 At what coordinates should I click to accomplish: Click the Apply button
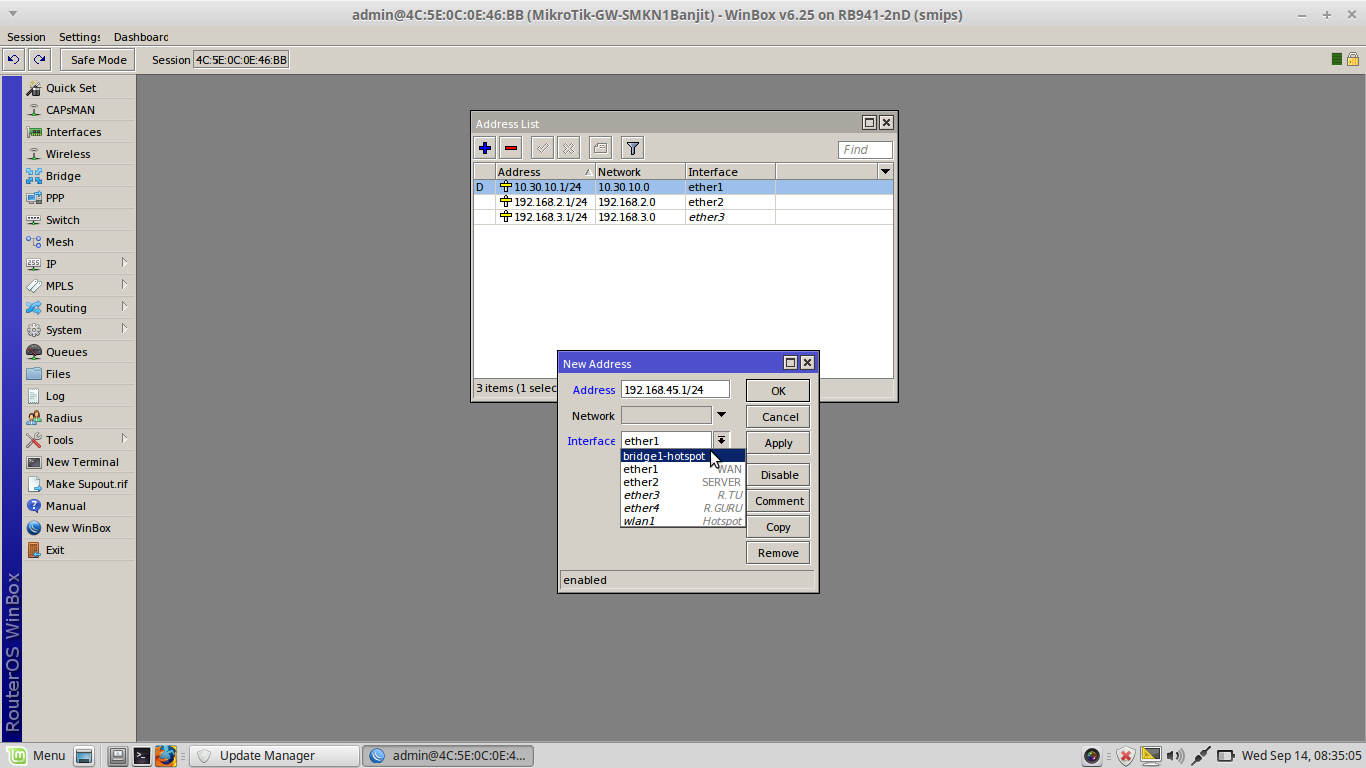click(x=778, y=443)
